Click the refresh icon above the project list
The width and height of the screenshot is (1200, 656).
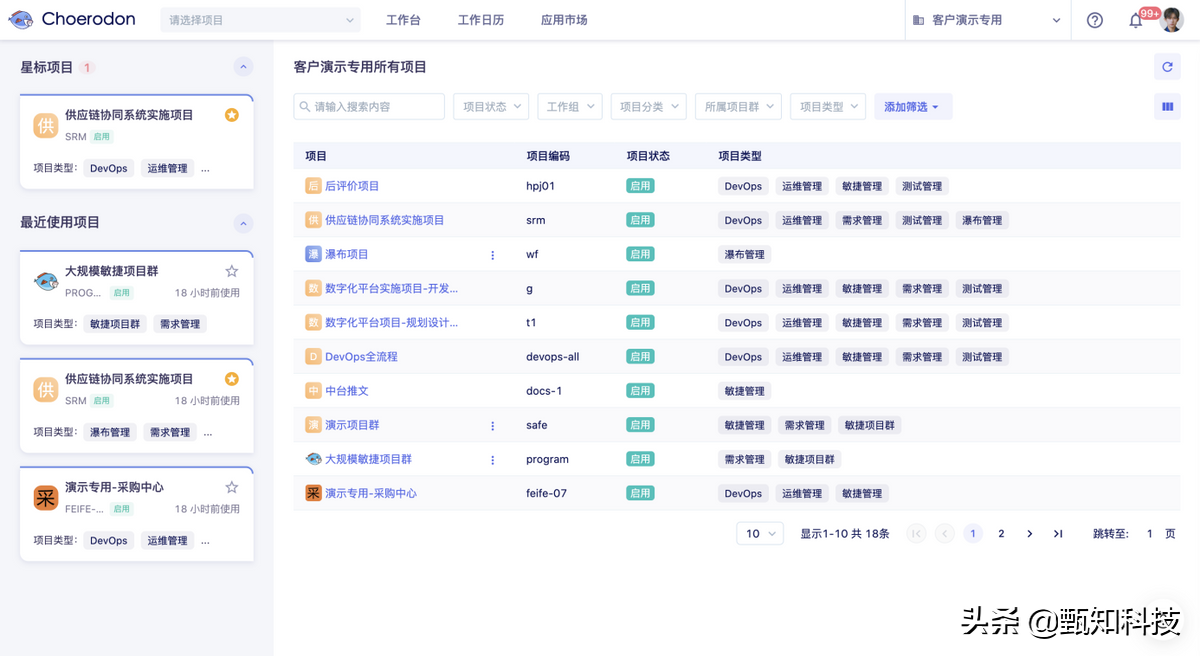pos(1167,66)
